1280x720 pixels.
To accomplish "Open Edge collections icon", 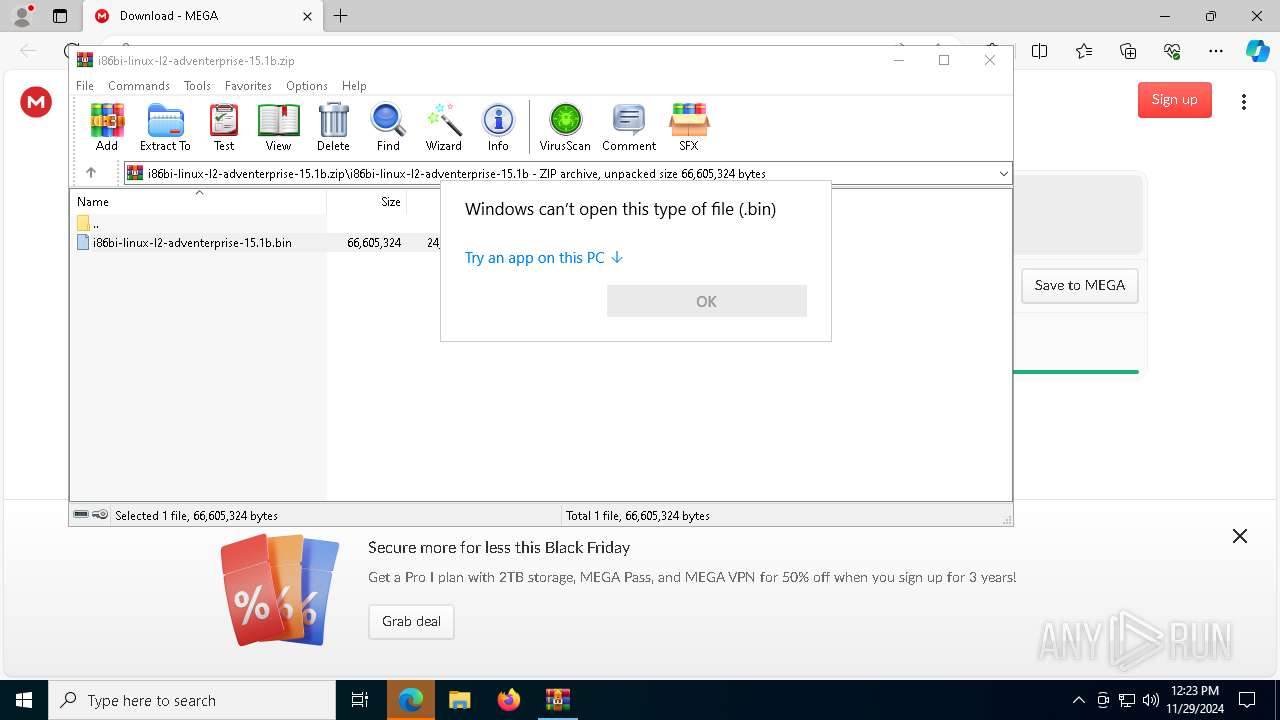I will [1128, 51].
